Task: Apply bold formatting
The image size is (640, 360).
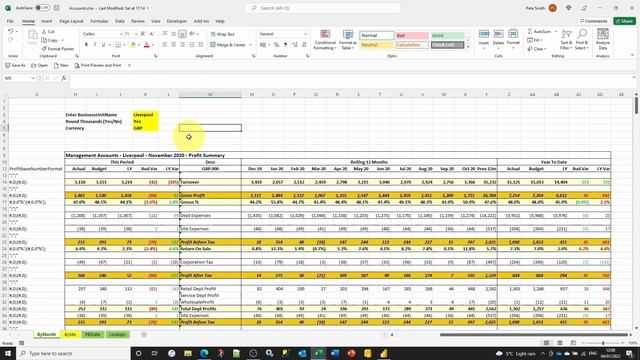Action: point(86,44)
